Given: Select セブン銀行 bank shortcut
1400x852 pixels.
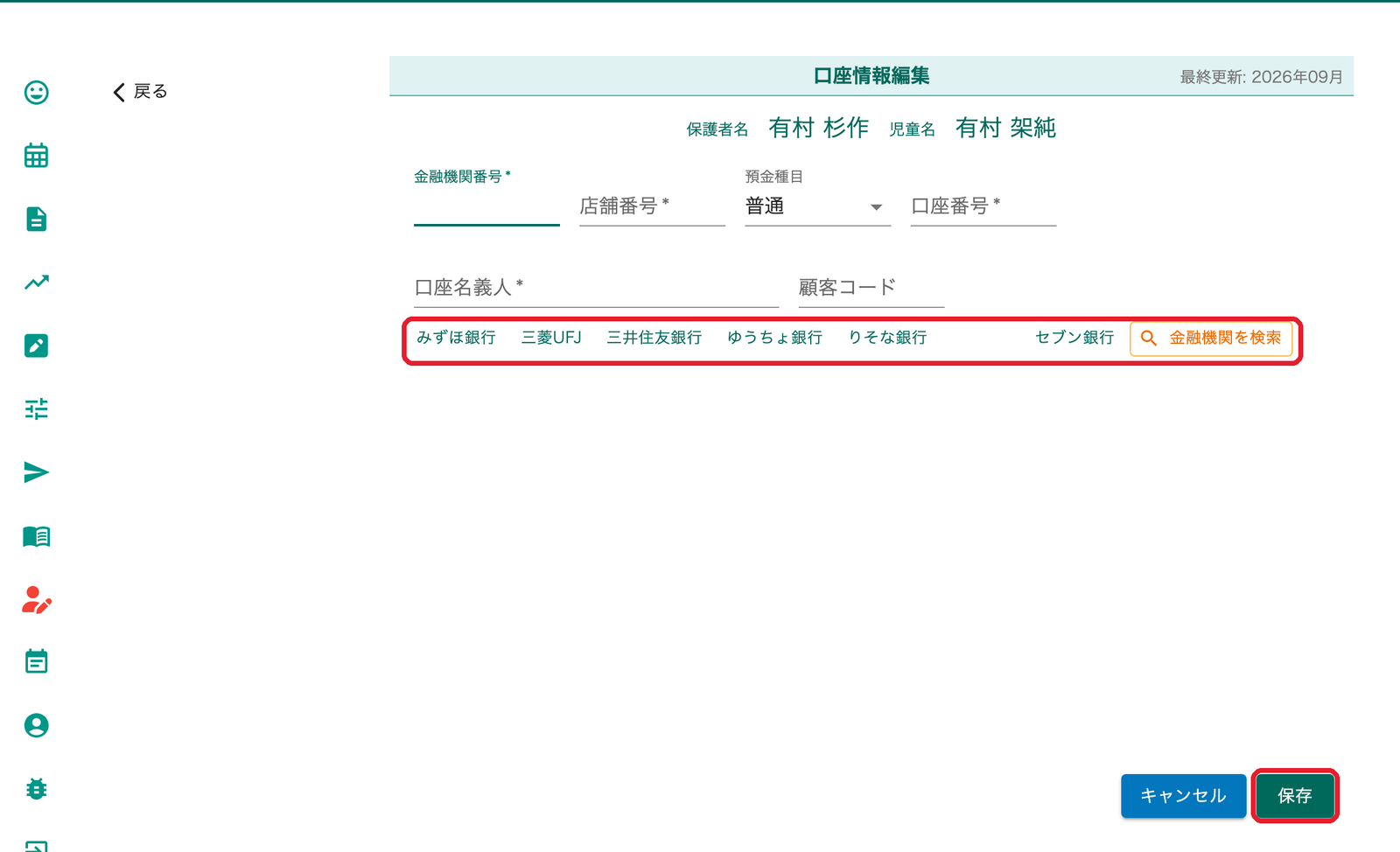Looking at the screenshot, I should tap(1074, 338).
